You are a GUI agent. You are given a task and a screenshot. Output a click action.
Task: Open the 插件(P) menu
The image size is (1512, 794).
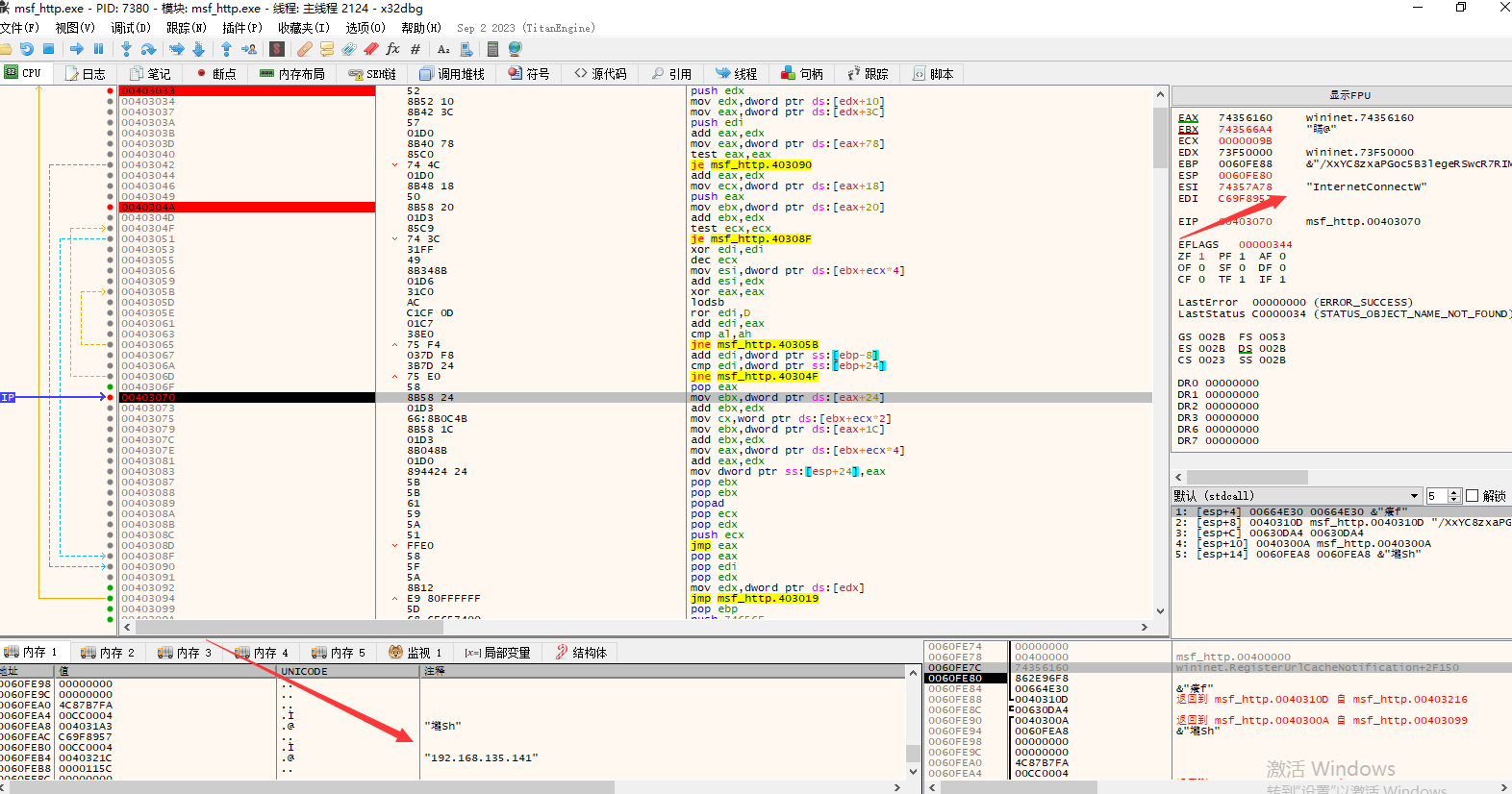point(242,28)
